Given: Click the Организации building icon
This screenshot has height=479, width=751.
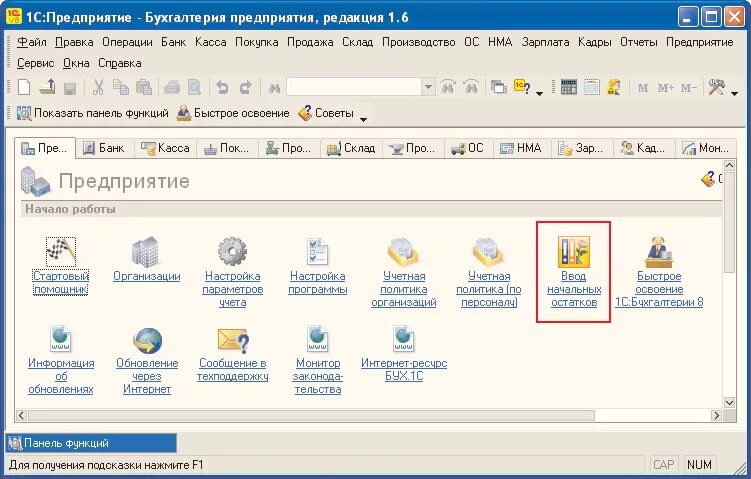Looking at the screenshot, I should (x=146, y=251).
